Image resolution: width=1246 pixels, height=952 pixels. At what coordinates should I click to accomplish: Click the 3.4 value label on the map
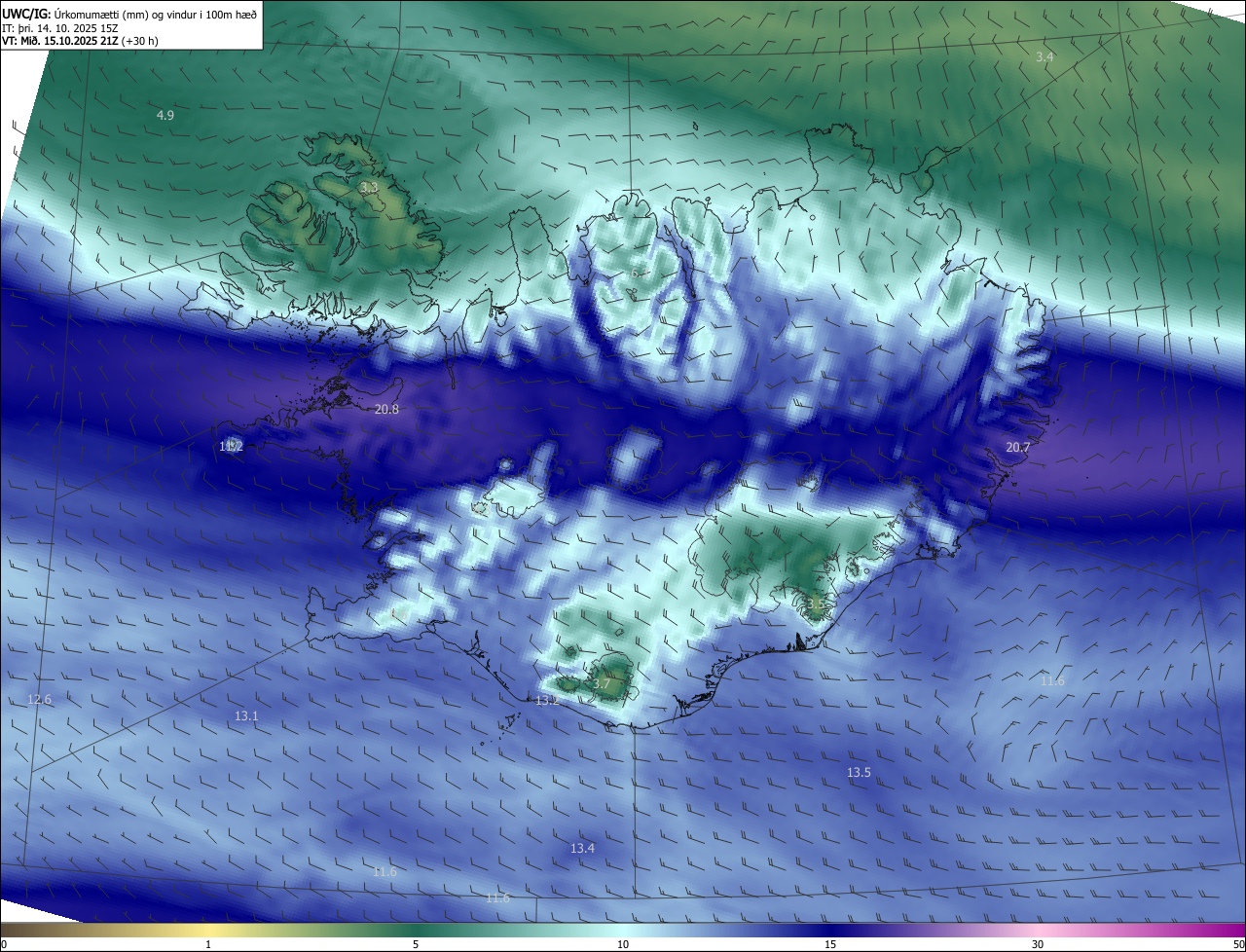click(x=1044, y=57)
